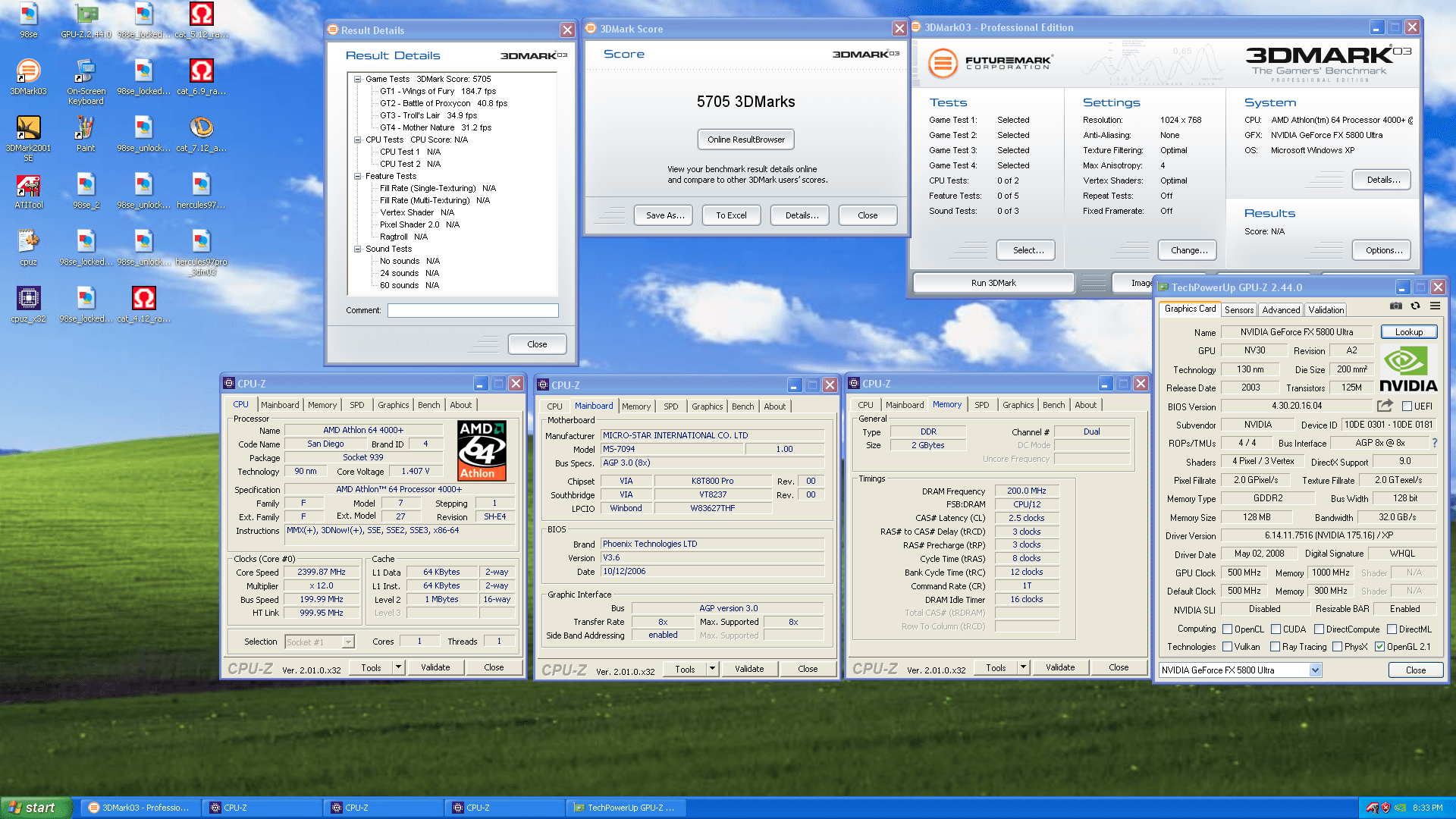Click the NVIDIA logo in GPU-Z
Image resolution: width=1456 pixels, height=819 pixels.
(1408, 369)
